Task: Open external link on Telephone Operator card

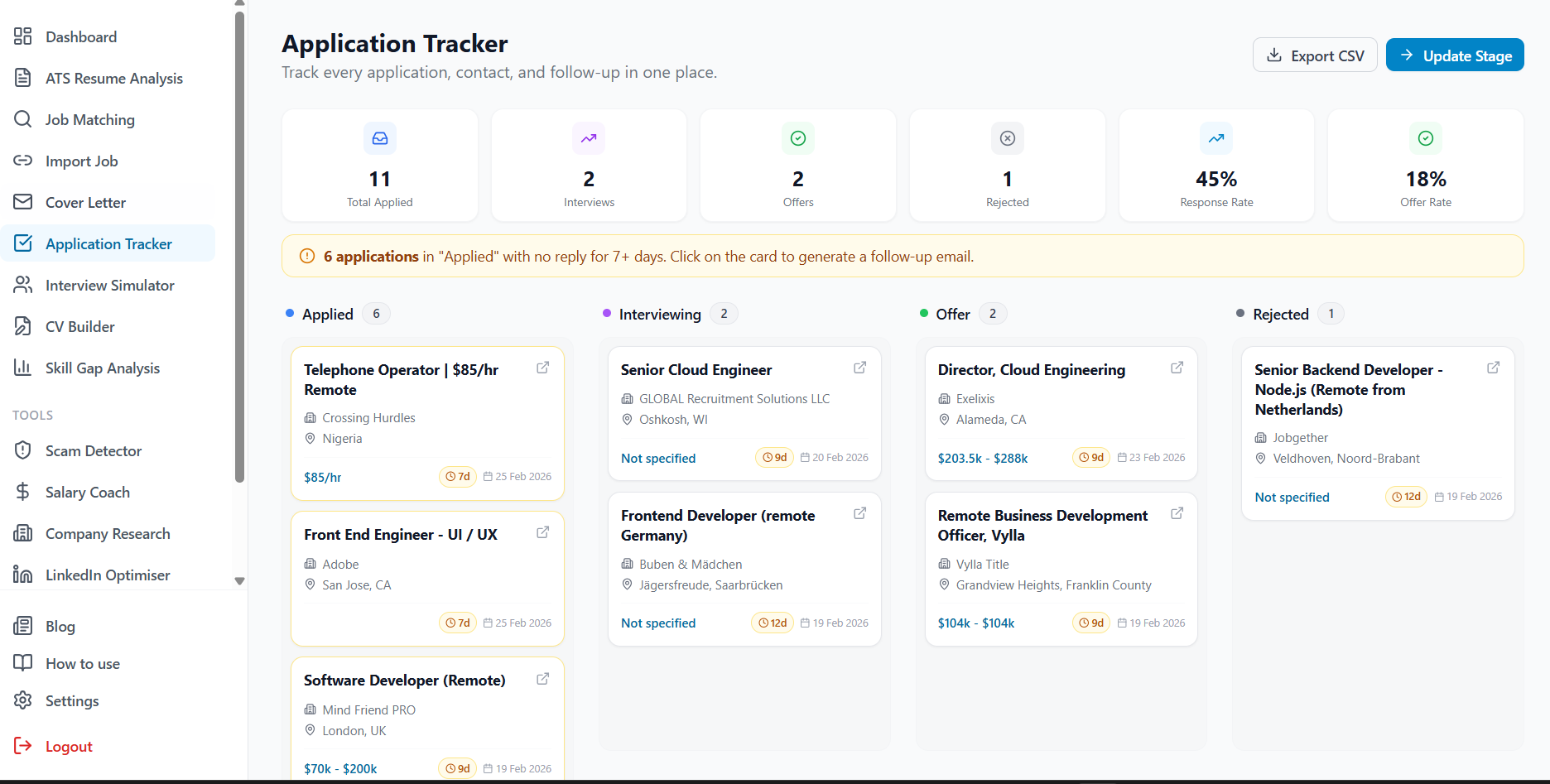Action: [543, 368]
